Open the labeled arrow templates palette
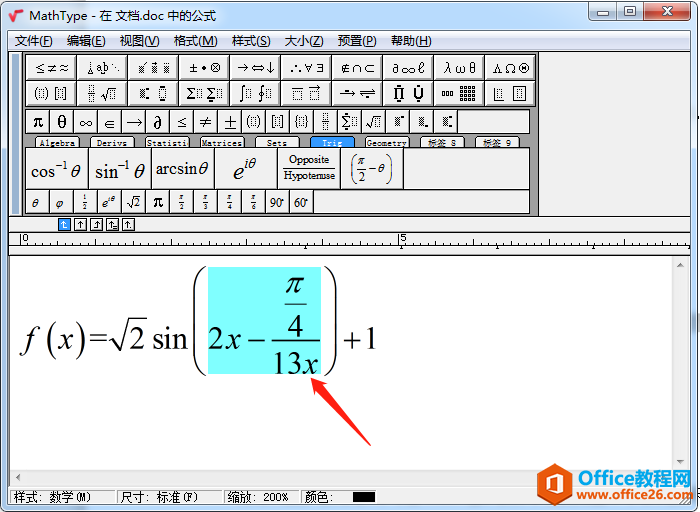700x512 pixels. coord(357,93)
